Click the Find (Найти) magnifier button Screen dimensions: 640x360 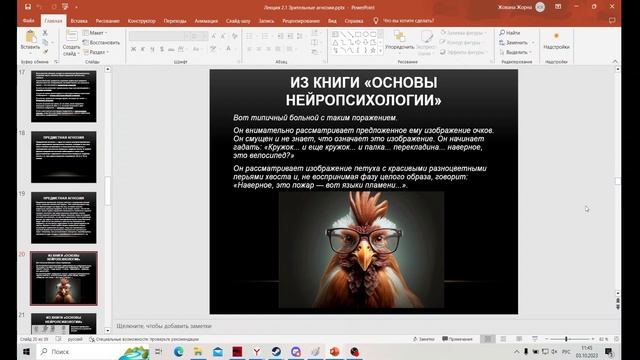tap(510, 32)
